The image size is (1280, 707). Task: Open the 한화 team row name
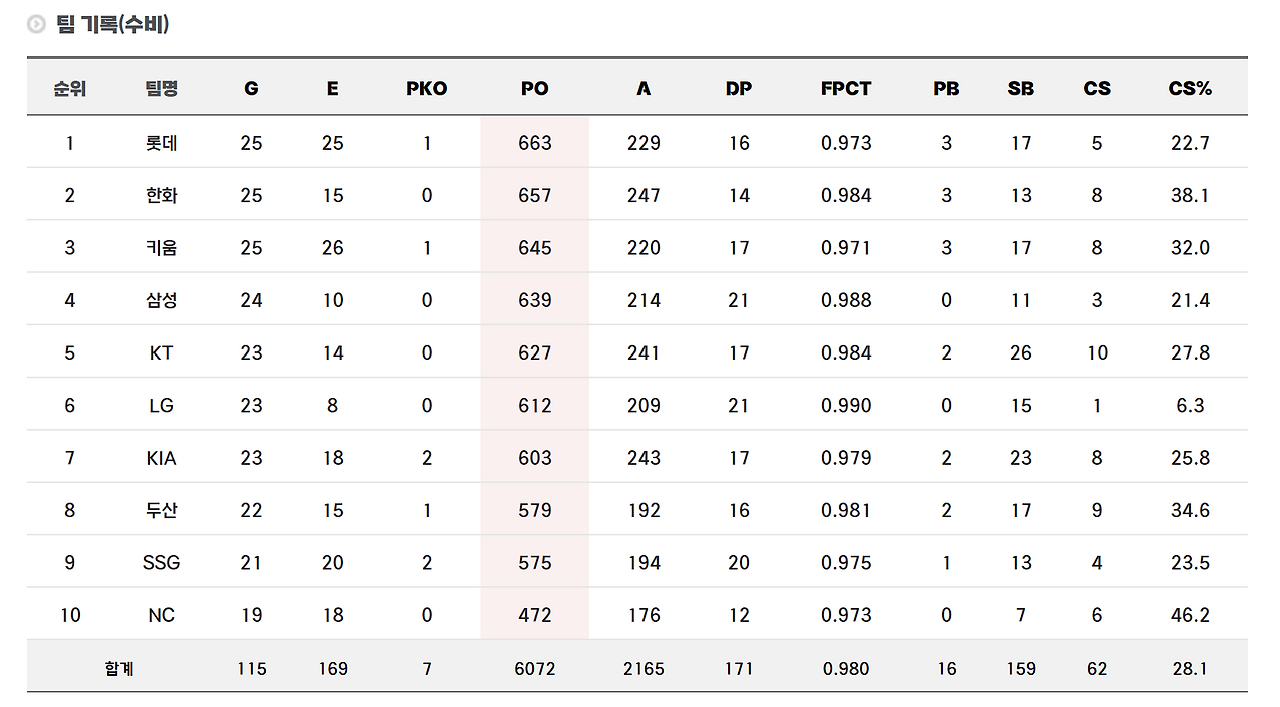pyautogui.click(x=161, y=195)
